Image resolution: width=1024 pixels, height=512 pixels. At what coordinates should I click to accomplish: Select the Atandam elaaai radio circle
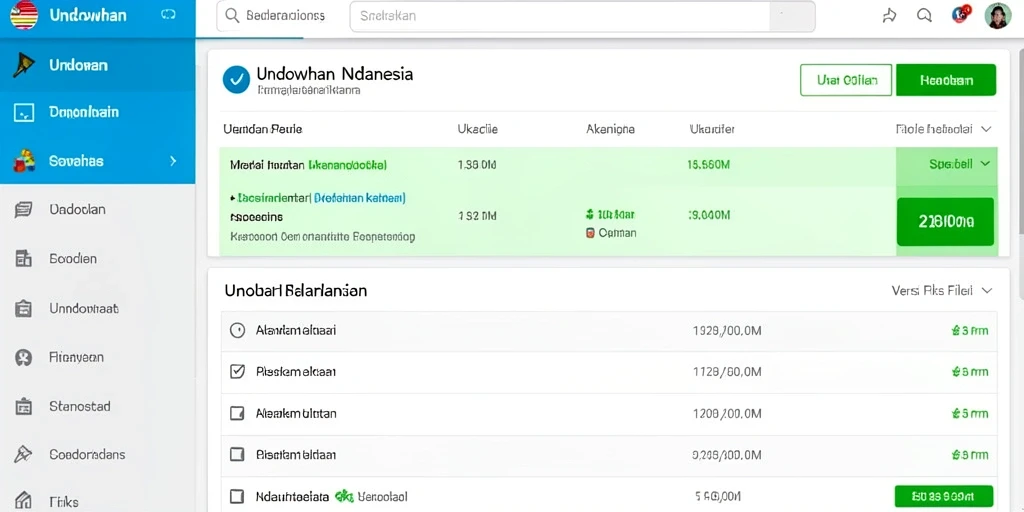238,330
